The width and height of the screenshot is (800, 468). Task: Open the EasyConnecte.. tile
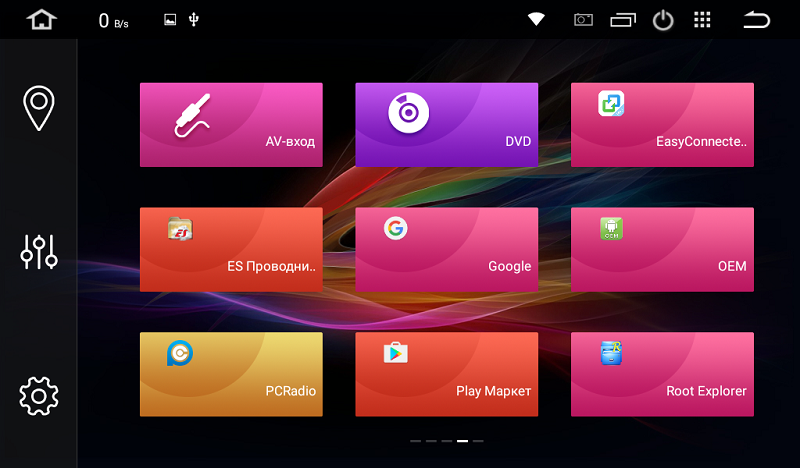point(662,125)
